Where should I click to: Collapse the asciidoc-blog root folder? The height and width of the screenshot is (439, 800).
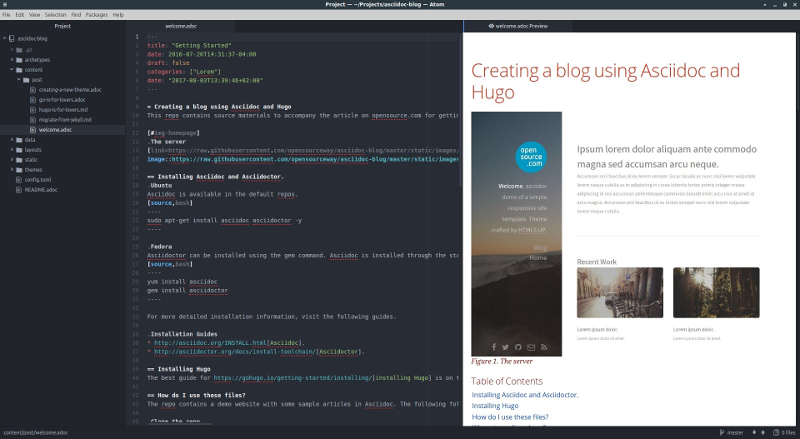pyautogui.click(x=5, y=38)
